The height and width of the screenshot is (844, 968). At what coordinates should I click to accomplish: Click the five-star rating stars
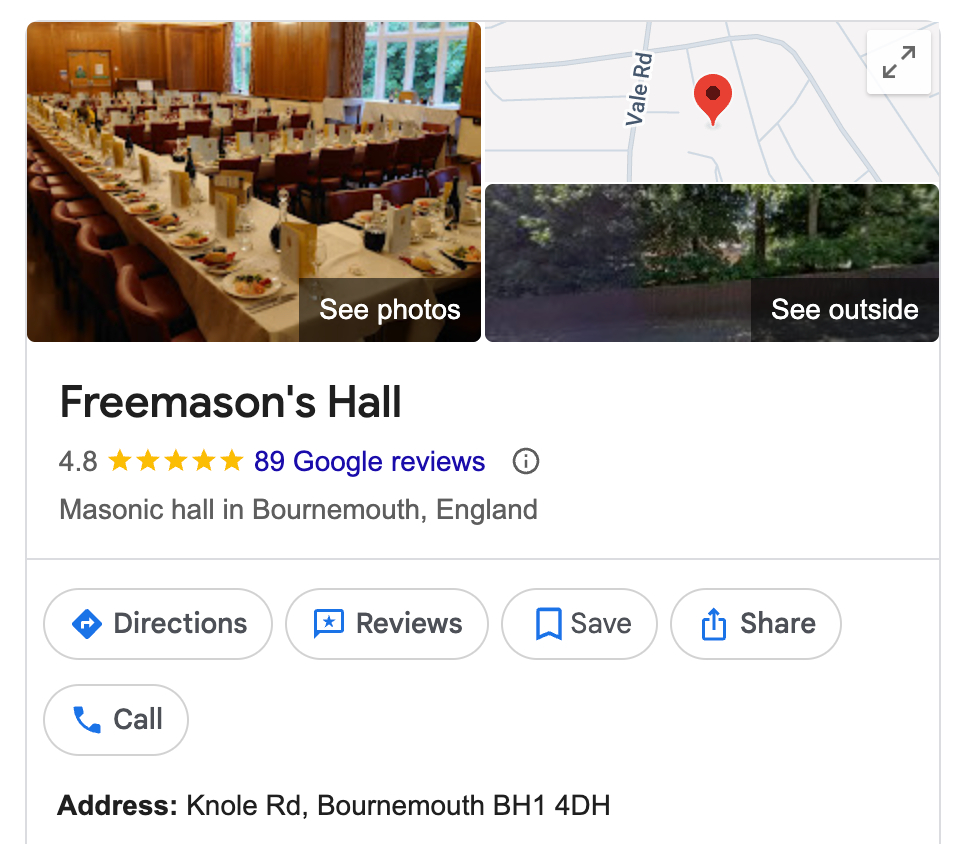click(x=175, y=461)
